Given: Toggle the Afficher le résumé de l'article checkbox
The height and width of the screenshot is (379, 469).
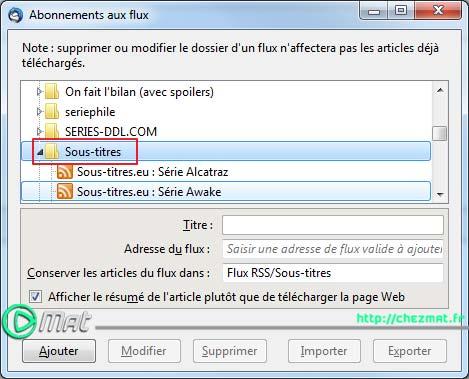Looking at the screenshot, I should 35,296.
